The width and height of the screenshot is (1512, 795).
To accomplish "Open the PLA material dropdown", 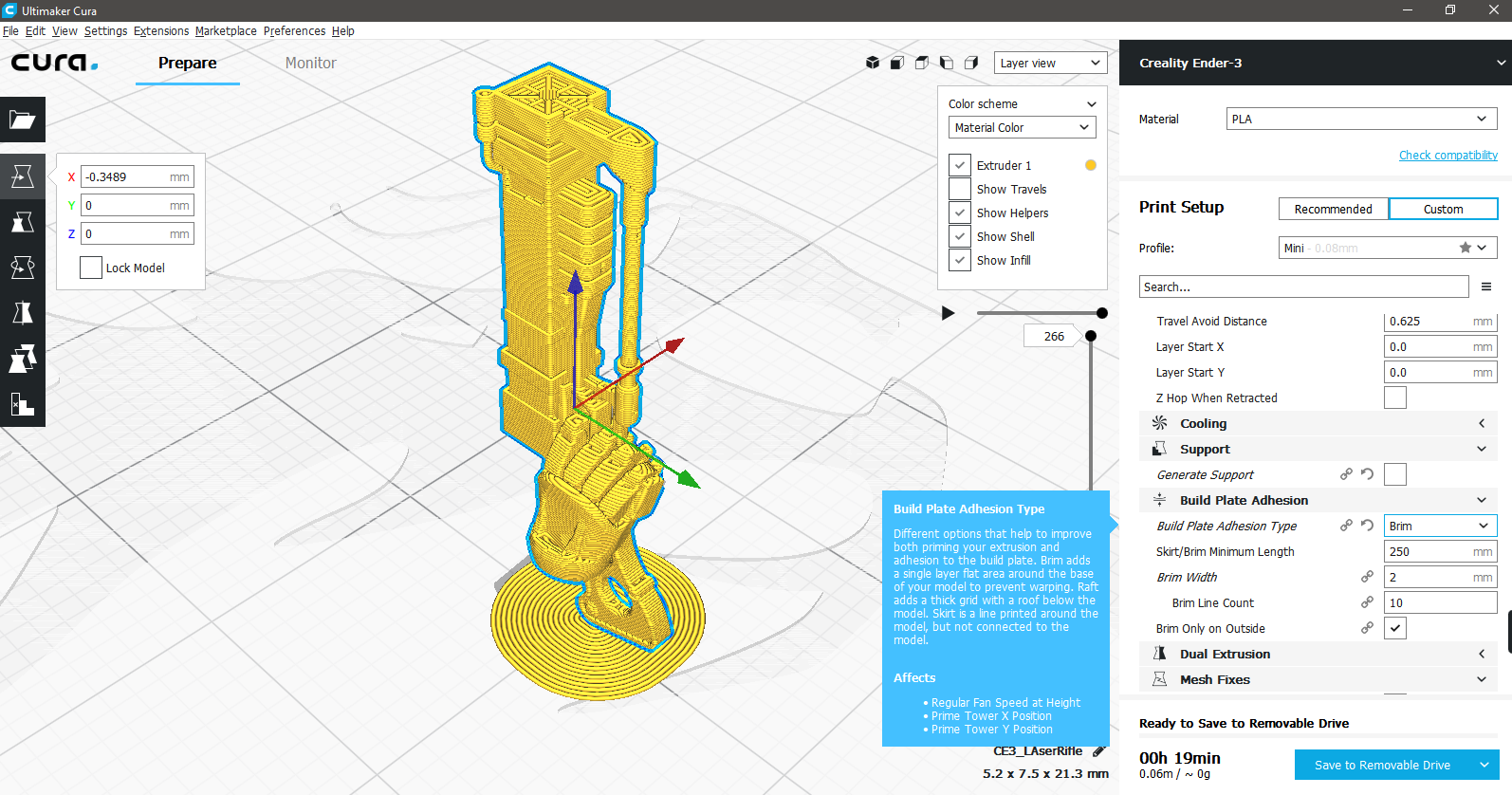I will [x=1362, y=119].
